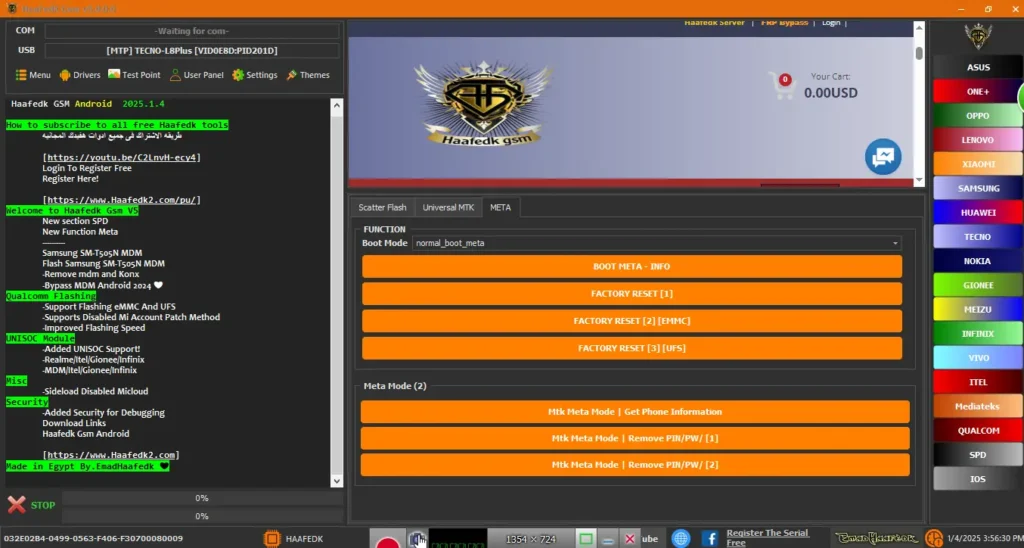Click FACTORY RESET [1] button

click(x=632, y=294)
